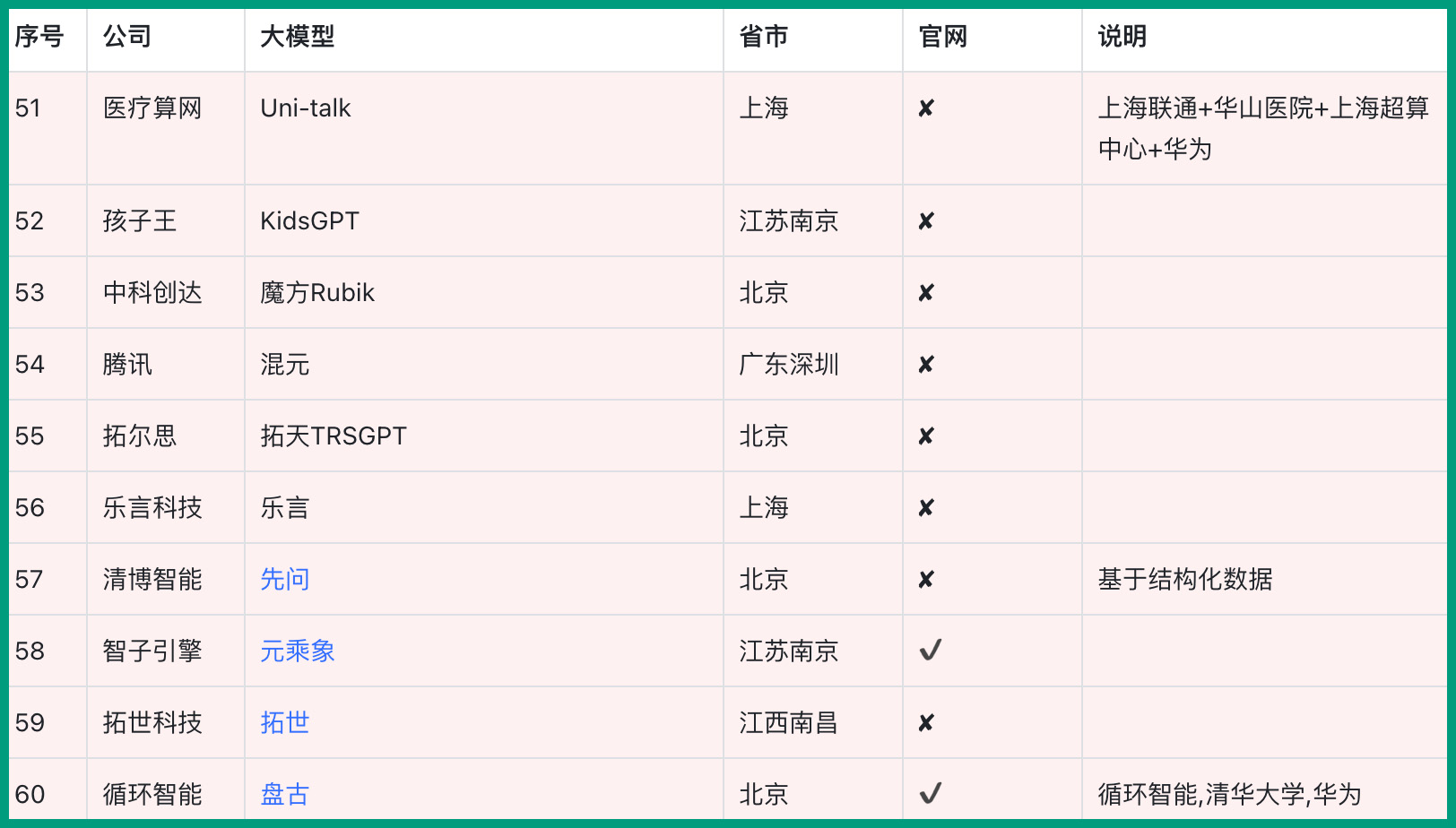Select the 拓天TRSGPT cell
The height and width of the screenshot is (828, 1456).
[x=333, y=436]
